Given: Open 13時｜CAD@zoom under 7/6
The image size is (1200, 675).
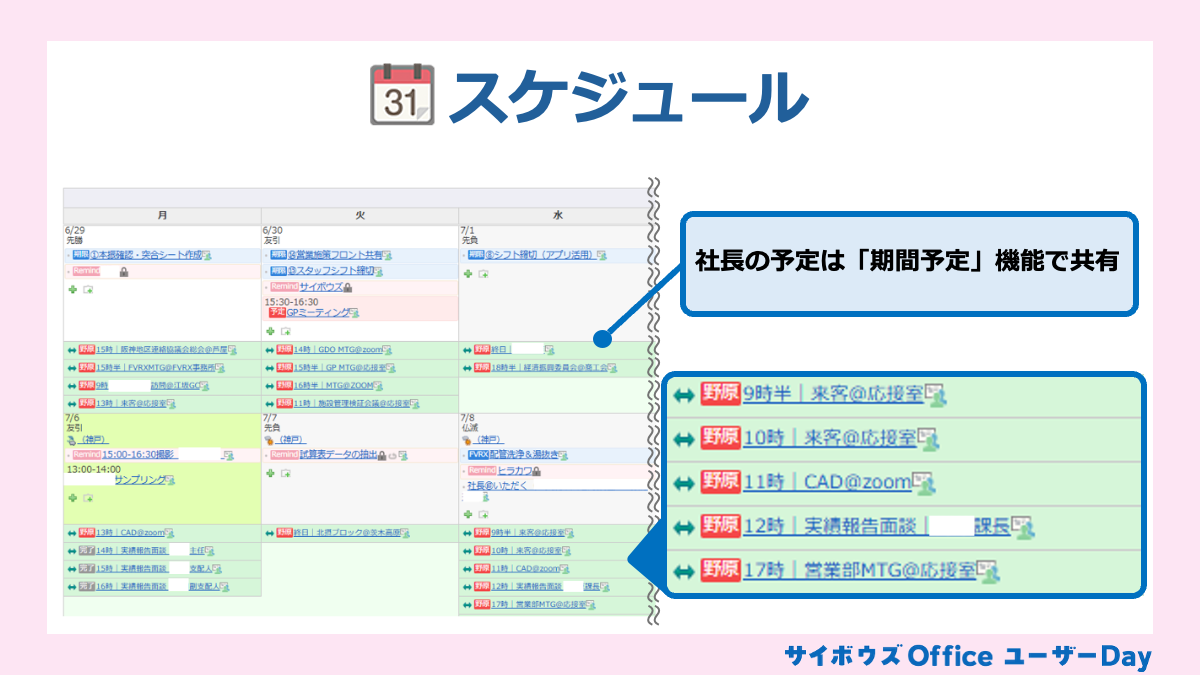Looking at the screenshot, I should (x=131, y=533).
